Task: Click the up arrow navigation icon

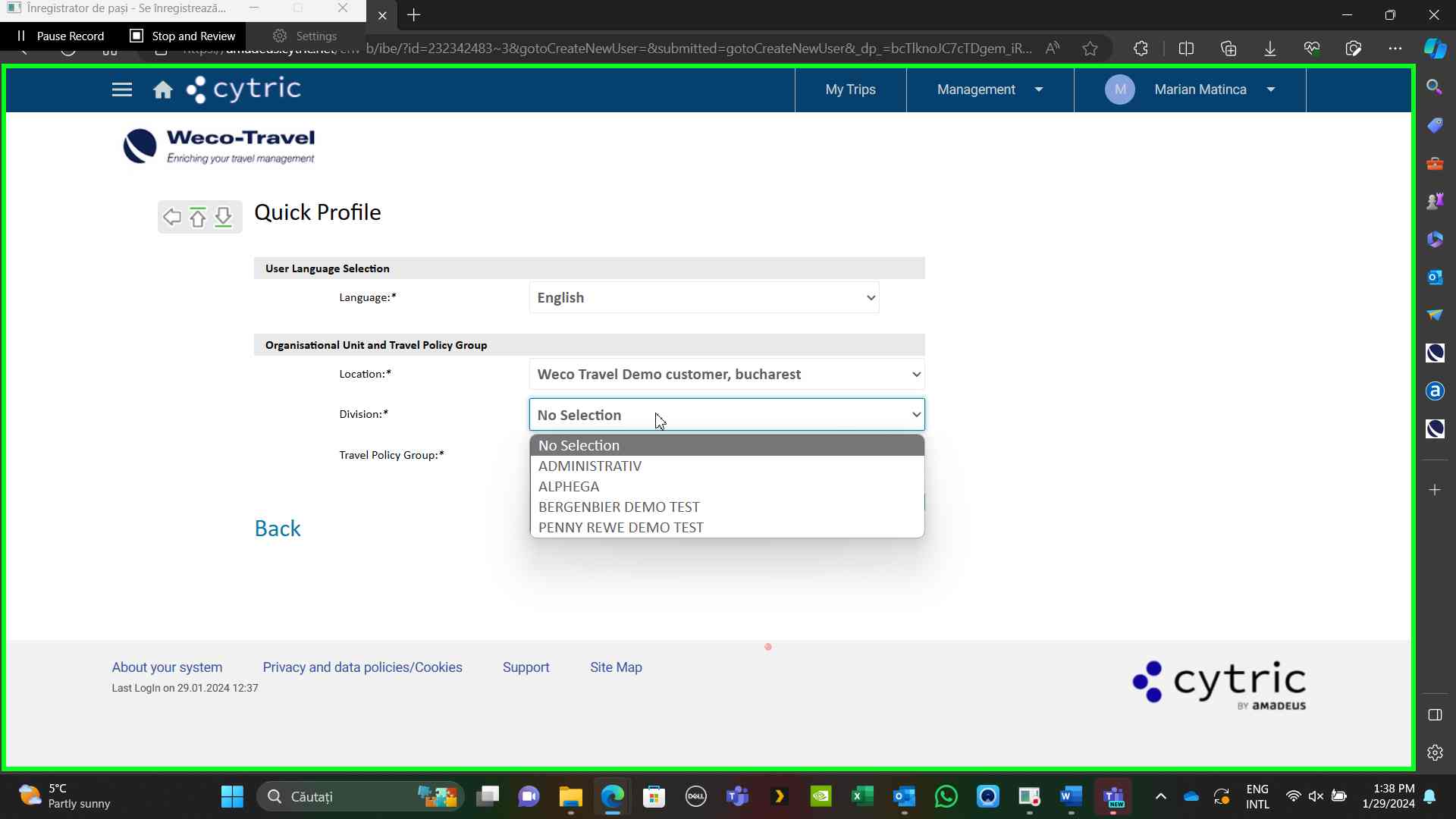Action: [x=198, y=218]
